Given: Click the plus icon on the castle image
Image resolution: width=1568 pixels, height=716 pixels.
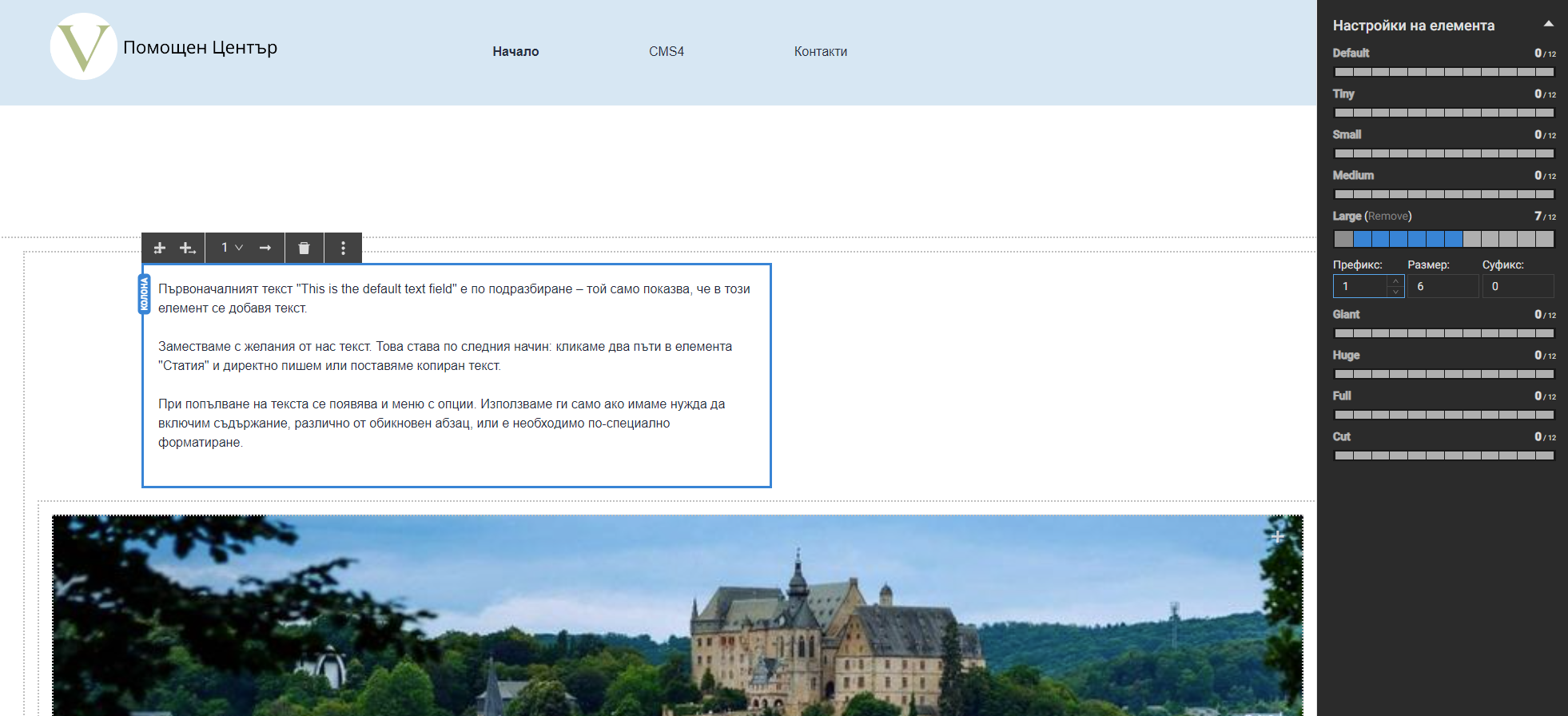Looking at the screenshot, I should point(1277,537).
